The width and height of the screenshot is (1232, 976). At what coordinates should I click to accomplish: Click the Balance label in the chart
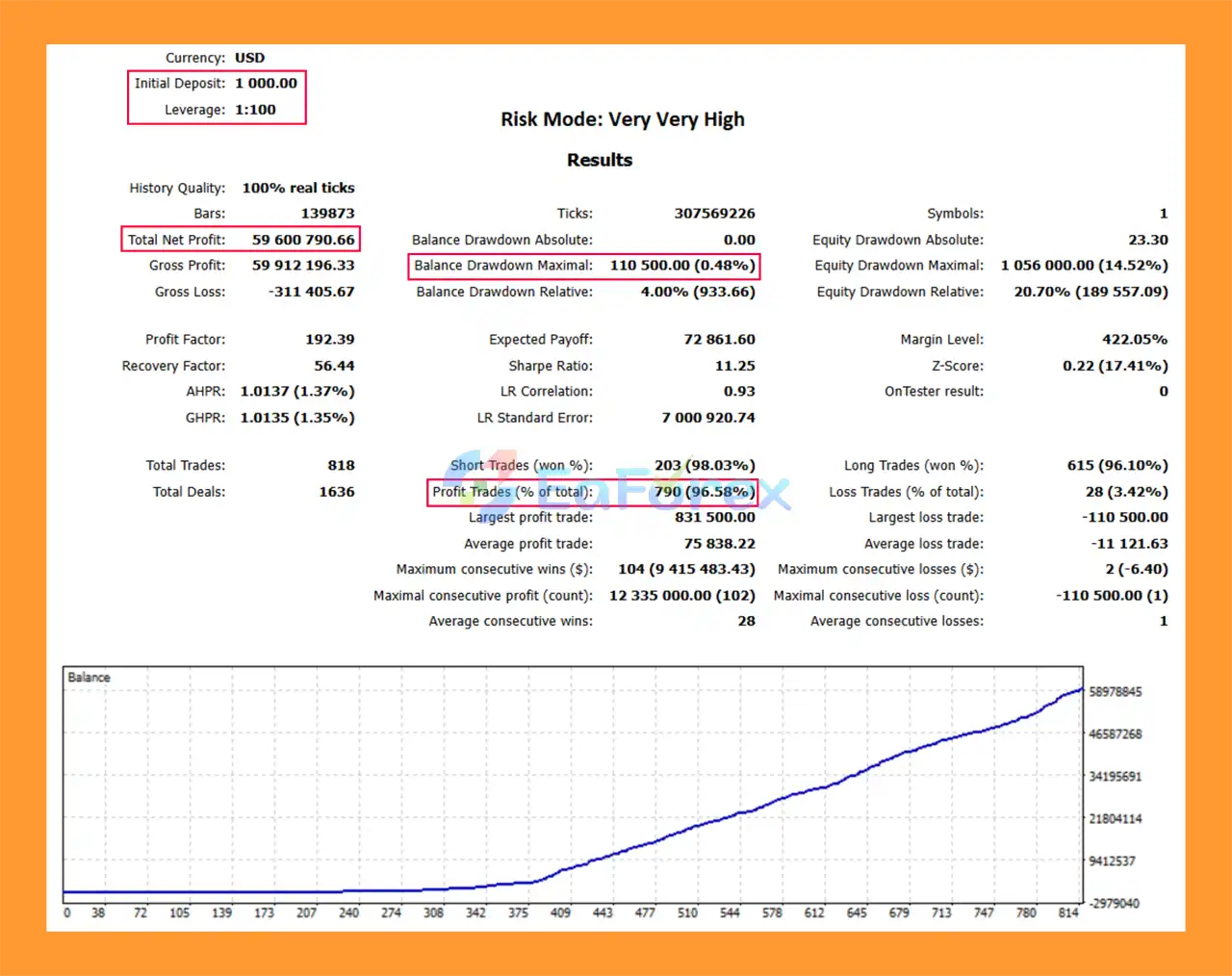(89, 678)
